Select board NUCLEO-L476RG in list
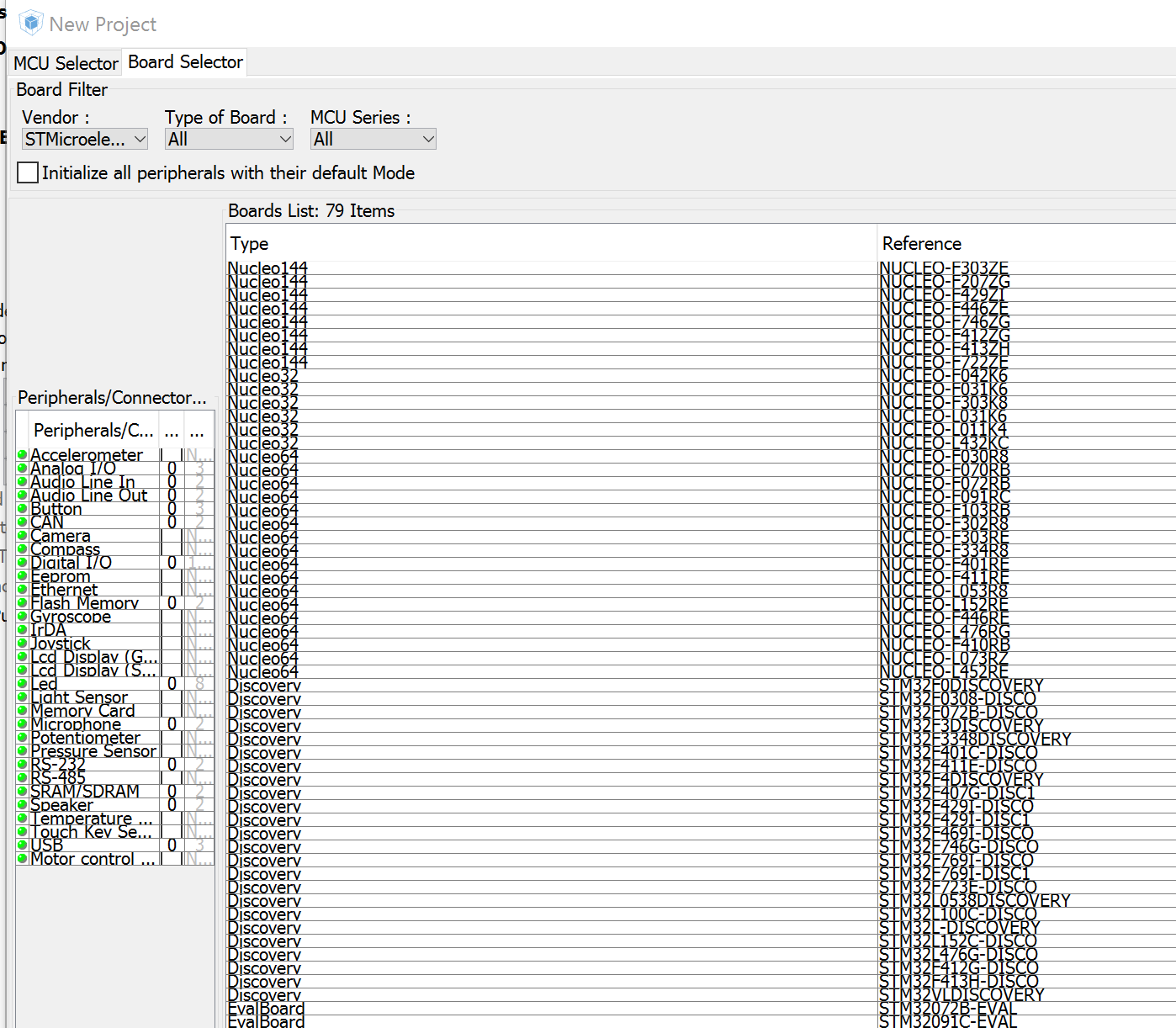Screen dimensions: 1176x1028 (x=702, y=632)
